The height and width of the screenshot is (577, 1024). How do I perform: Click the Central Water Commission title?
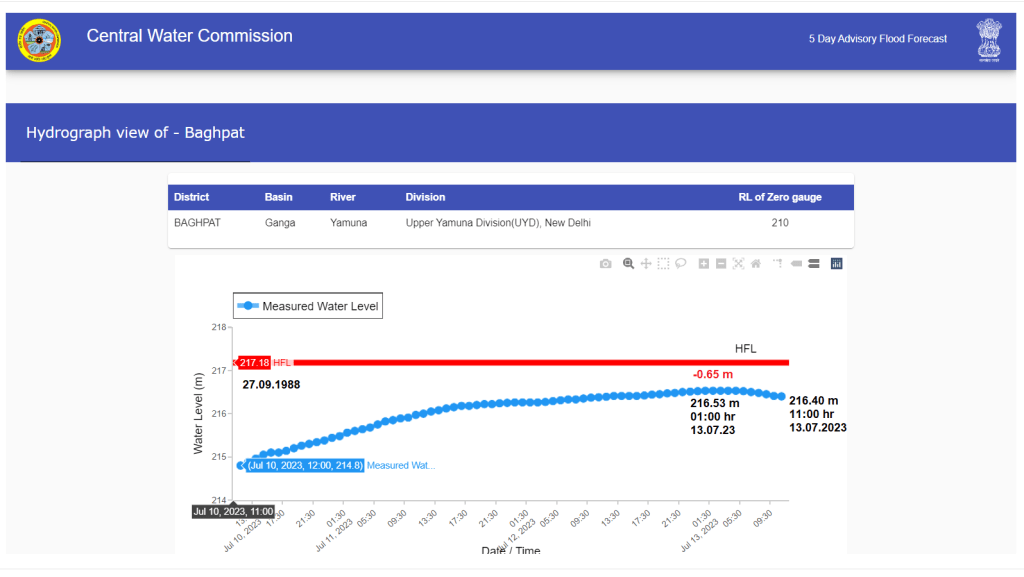190,36
